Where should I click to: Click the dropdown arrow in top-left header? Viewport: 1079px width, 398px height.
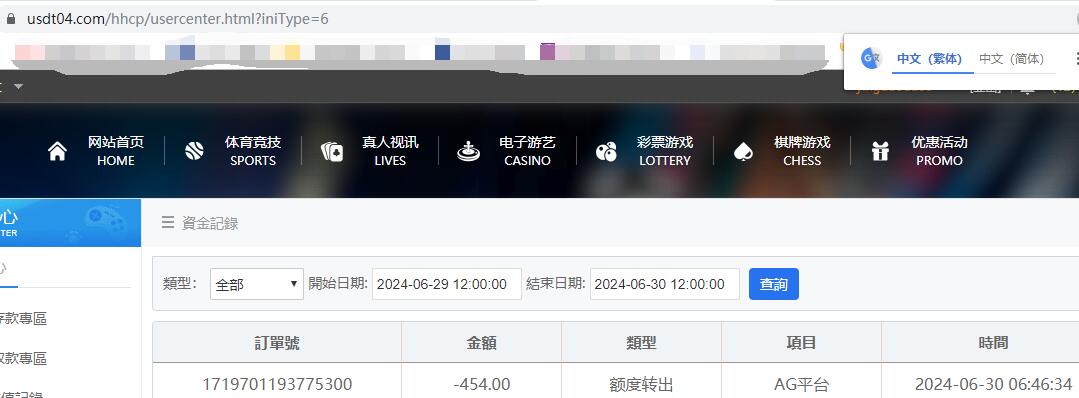pos(19,86)
